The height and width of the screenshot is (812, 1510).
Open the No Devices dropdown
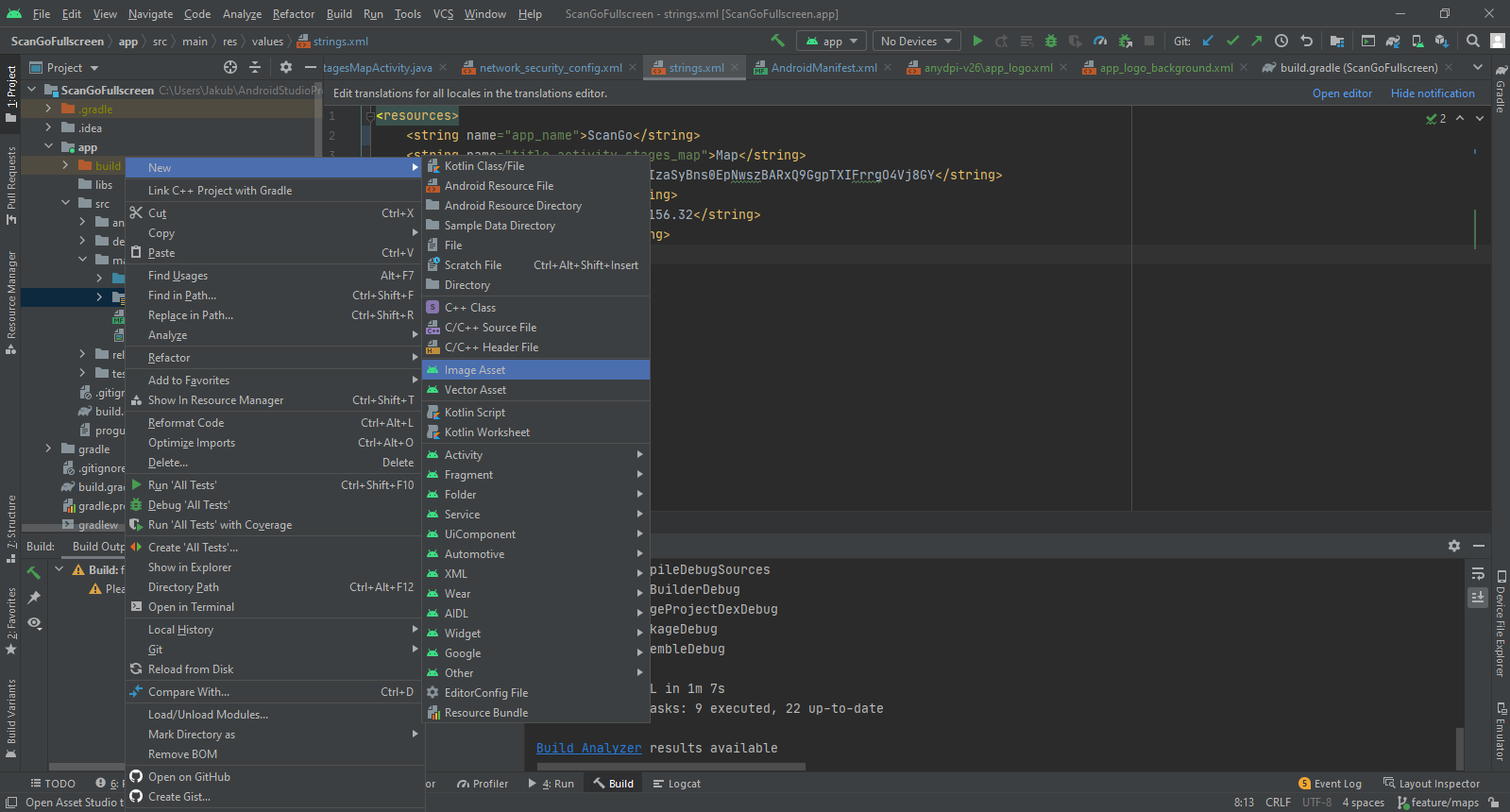pyautogui.click(x=916, y=41)
